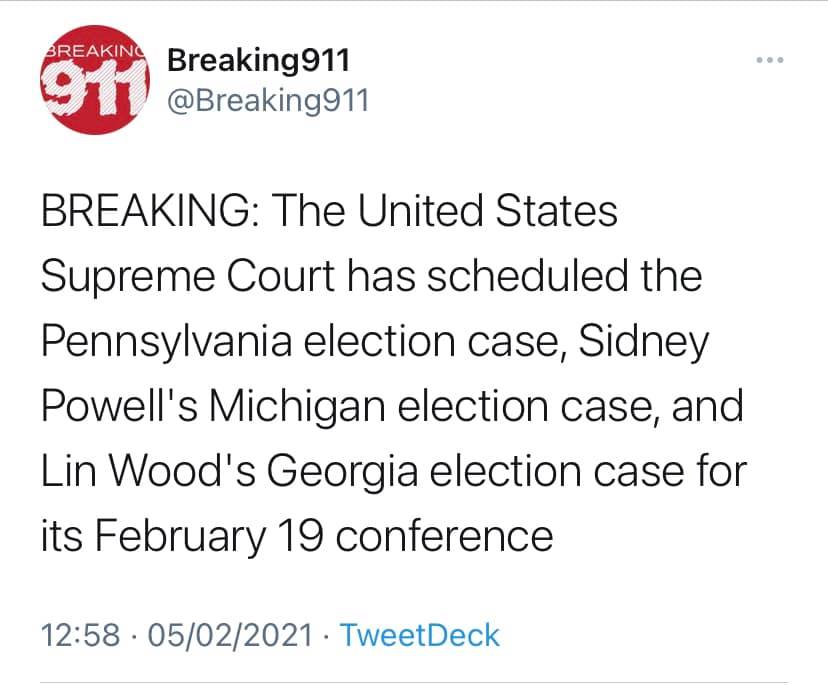This screenshot has width=828, height=685.
Task: Click the word conference in the tweet
Action: pyautogui.click(x=445, y=537)
